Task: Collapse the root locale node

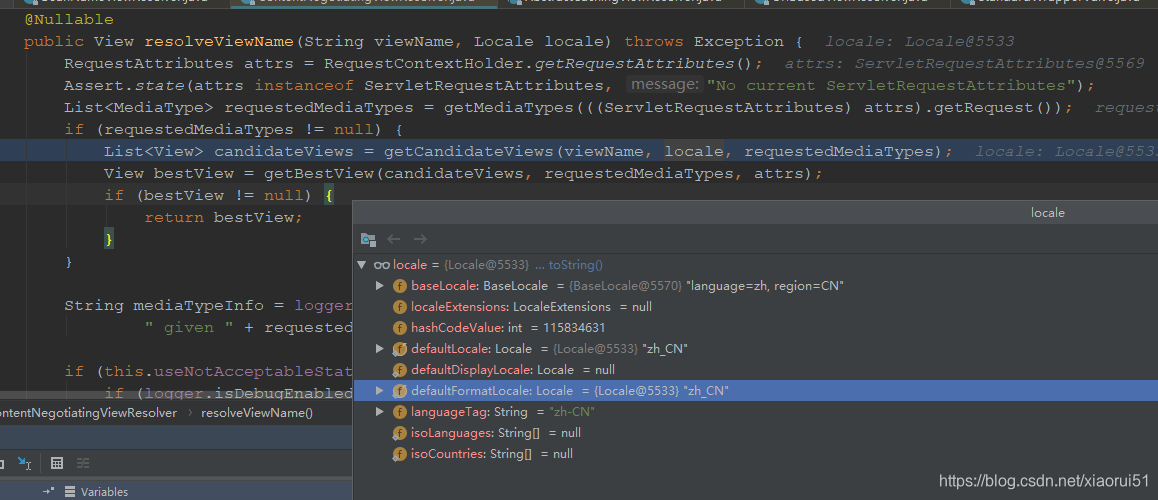Action: click(x=362, y=265)
